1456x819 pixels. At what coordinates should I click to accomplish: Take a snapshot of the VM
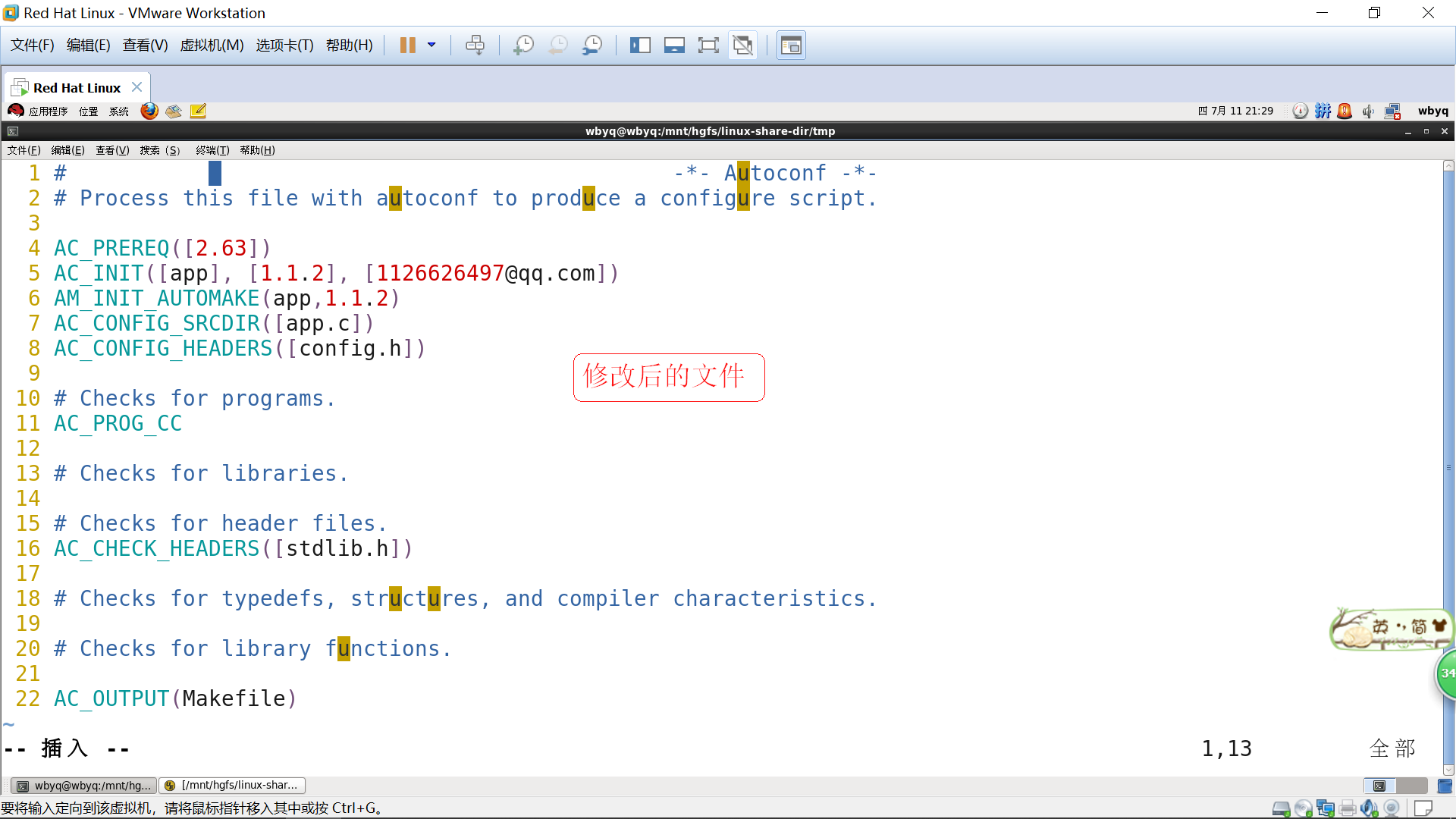point(523,45)
